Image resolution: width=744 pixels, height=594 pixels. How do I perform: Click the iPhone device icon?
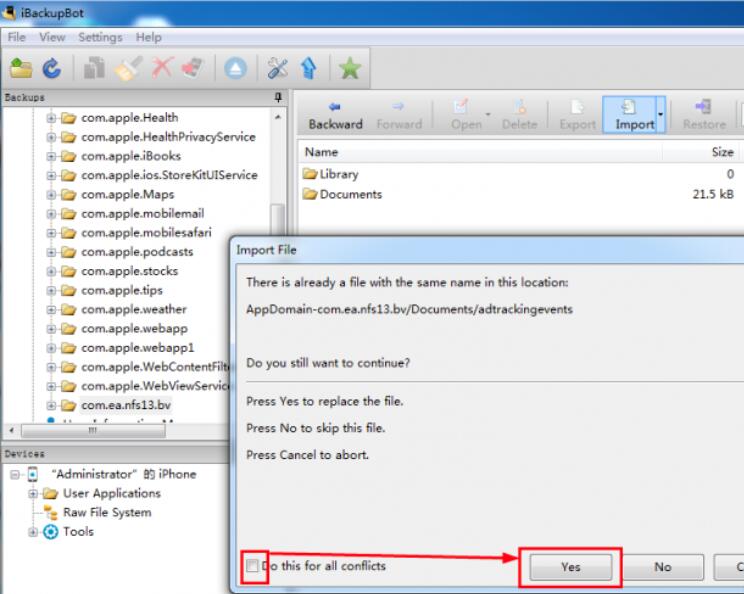(32, 474)
